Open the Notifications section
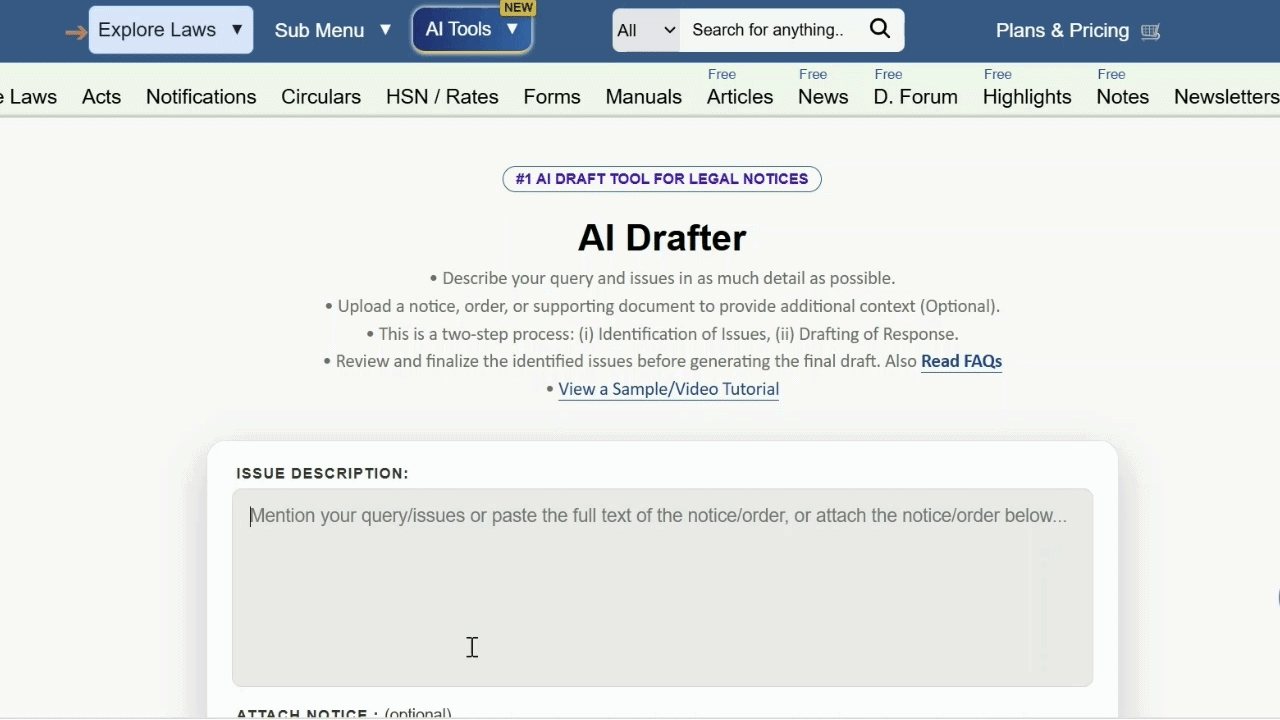Viewport: 1280px width, 720px height. [201, 97]
